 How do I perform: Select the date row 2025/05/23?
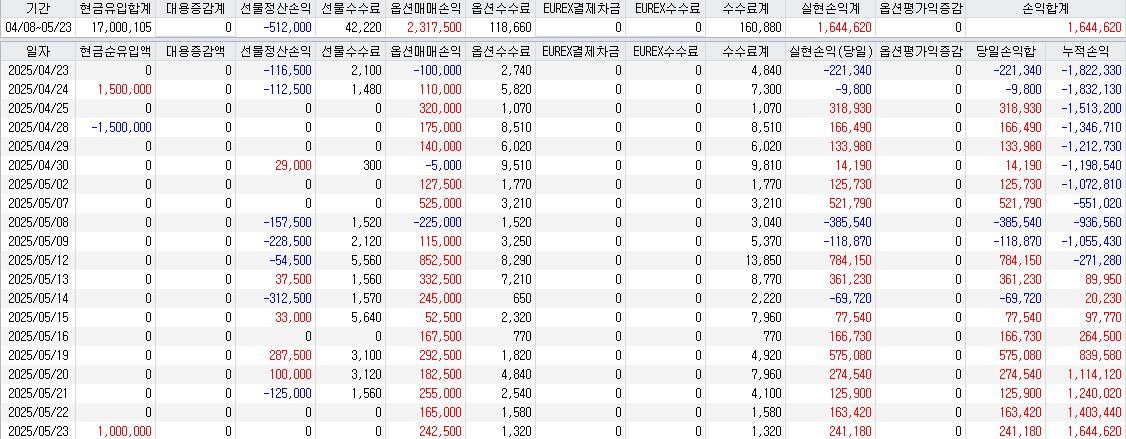pos(37,430)
